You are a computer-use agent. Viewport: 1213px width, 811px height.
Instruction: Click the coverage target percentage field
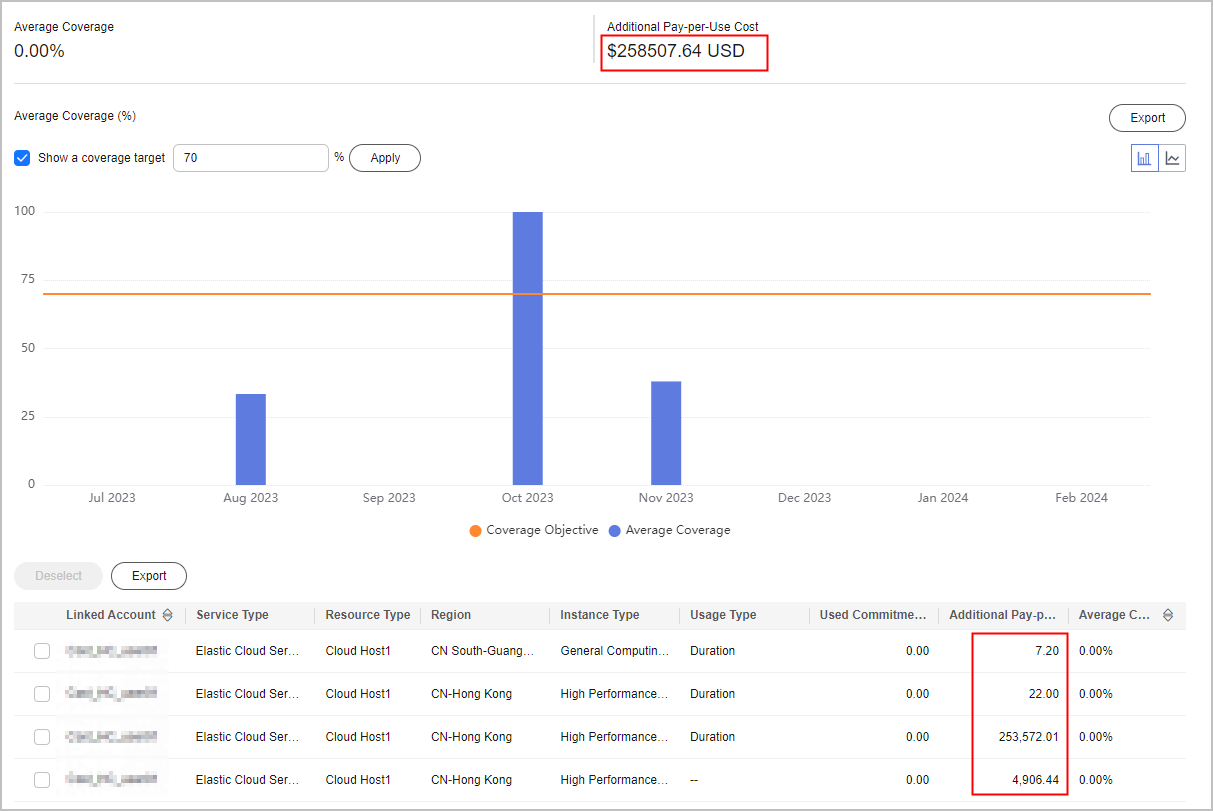[250, 158]
